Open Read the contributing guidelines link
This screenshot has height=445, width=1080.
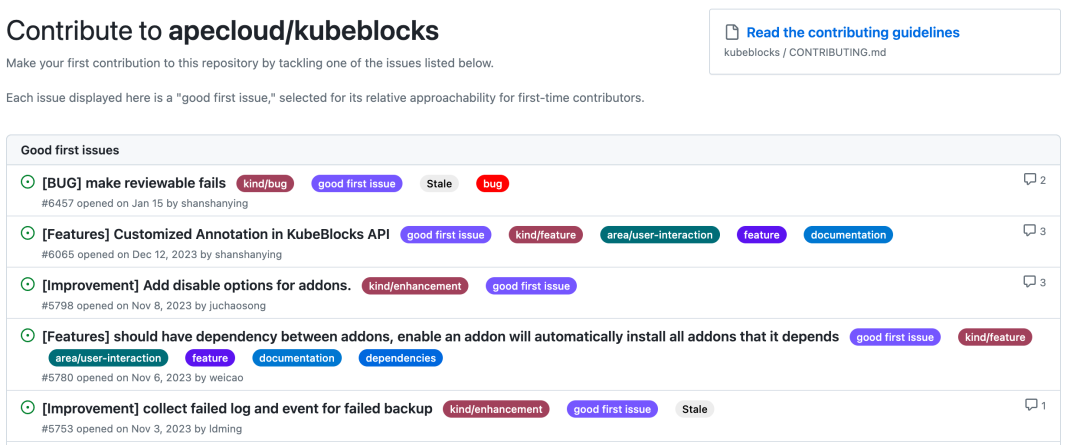[853, 32]
